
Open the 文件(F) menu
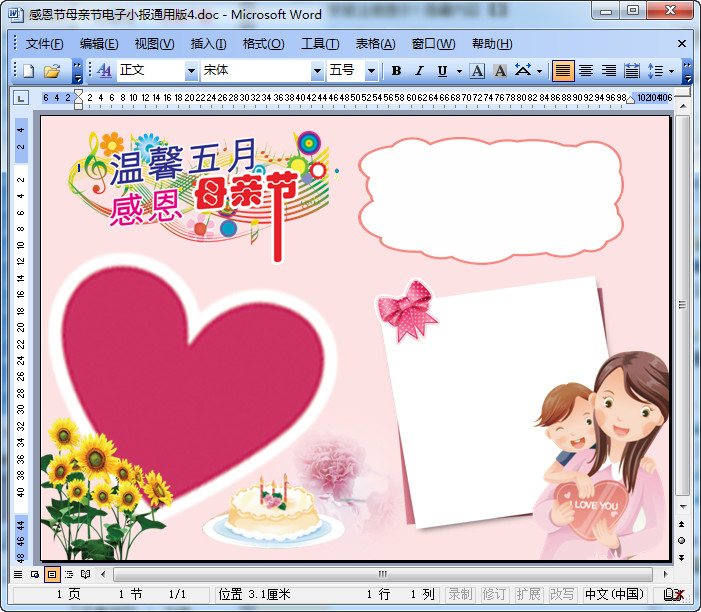[44, 44]
